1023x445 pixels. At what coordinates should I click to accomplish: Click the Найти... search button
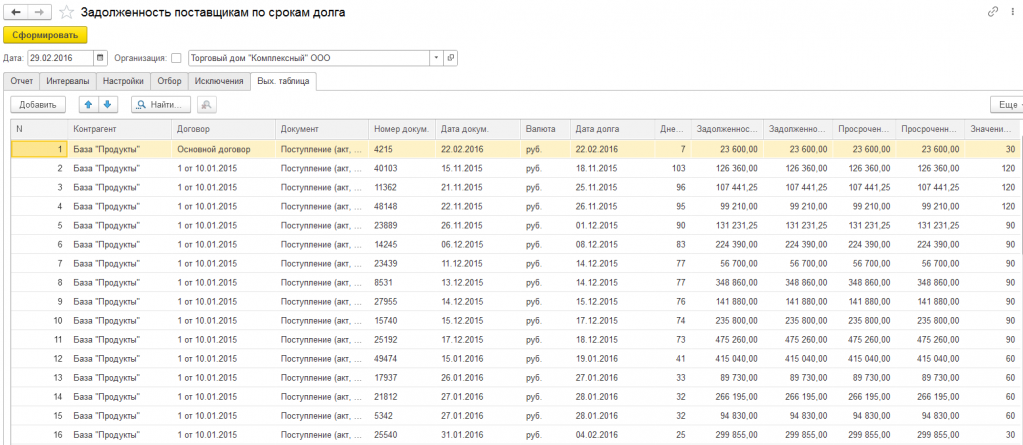tap(160, 104)
